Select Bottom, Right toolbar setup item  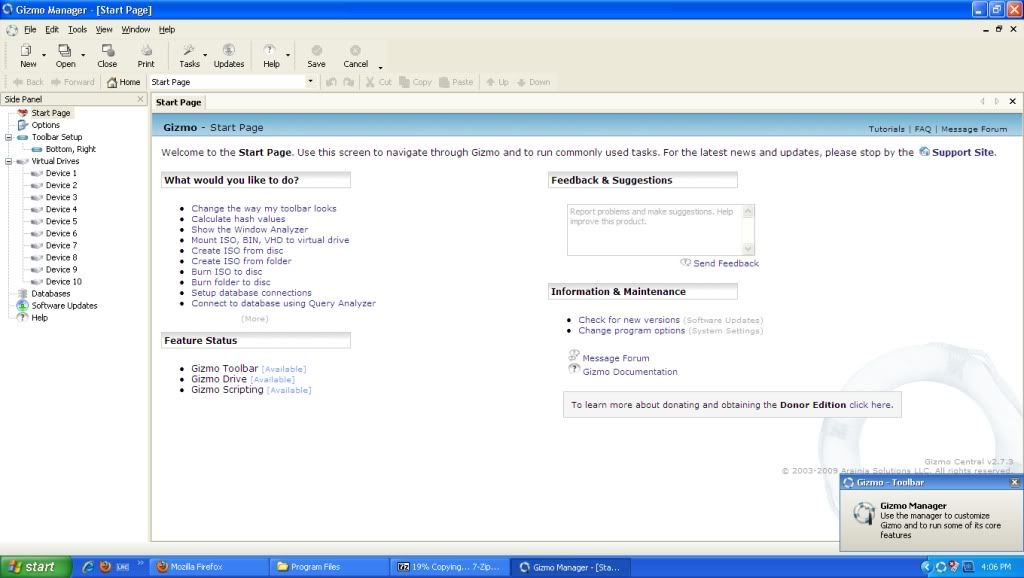pyautogui.click(x=71, y=149)
